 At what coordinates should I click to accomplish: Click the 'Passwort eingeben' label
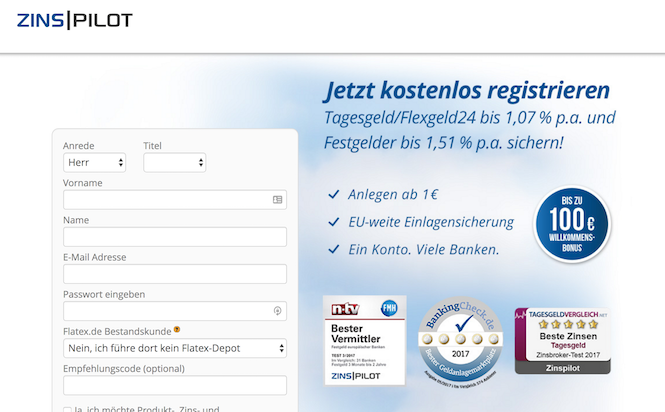(104, 294)
